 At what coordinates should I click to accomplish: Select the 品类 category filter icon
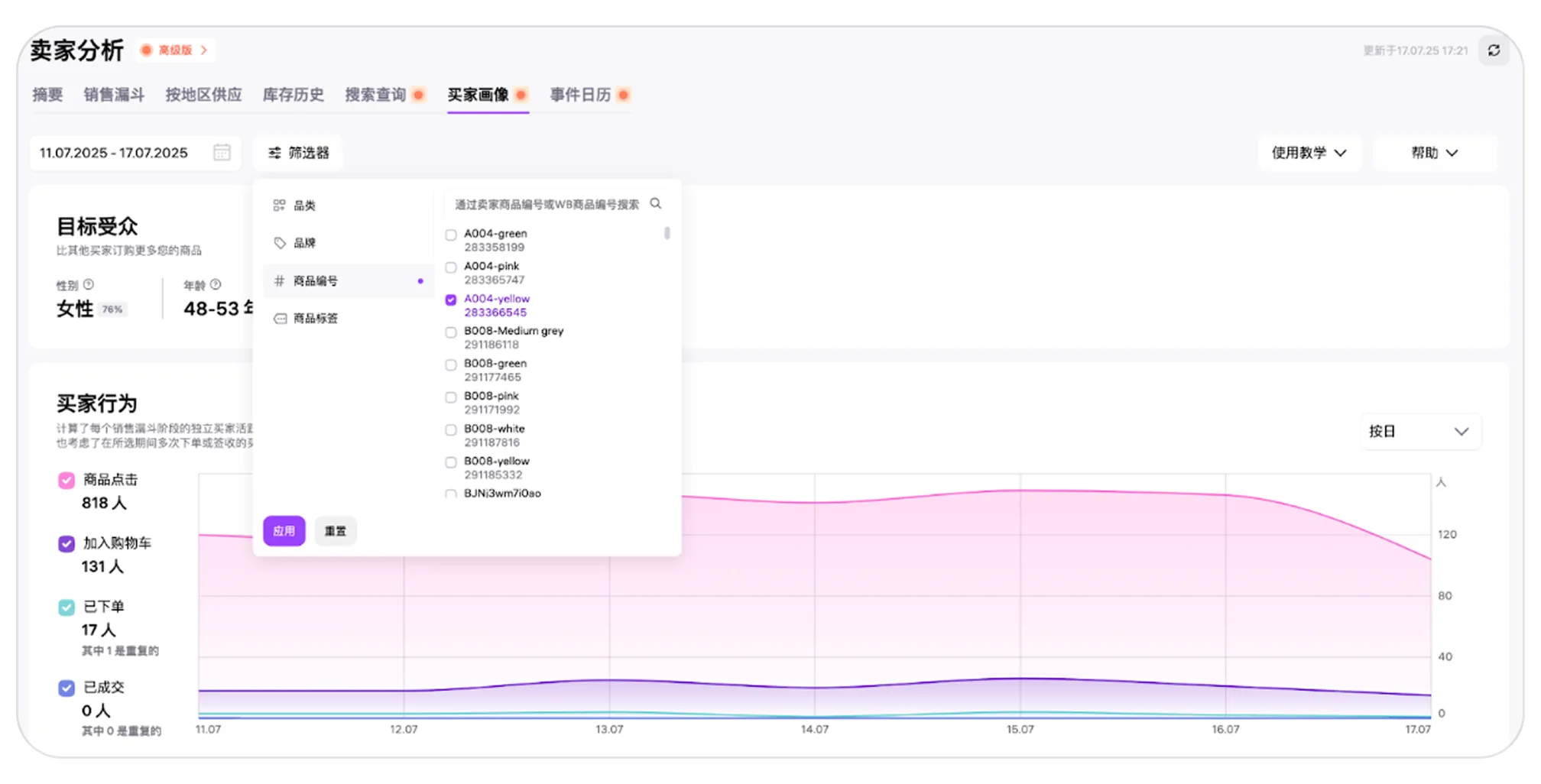coord(280,205)
